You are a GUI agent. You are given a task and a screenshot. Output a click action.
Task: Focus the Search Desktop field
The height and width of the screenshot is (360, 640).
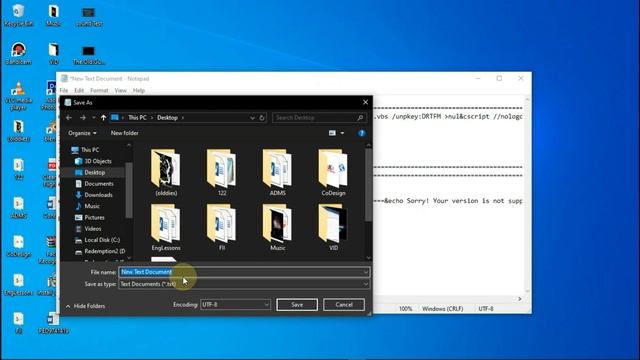[319, 118]
